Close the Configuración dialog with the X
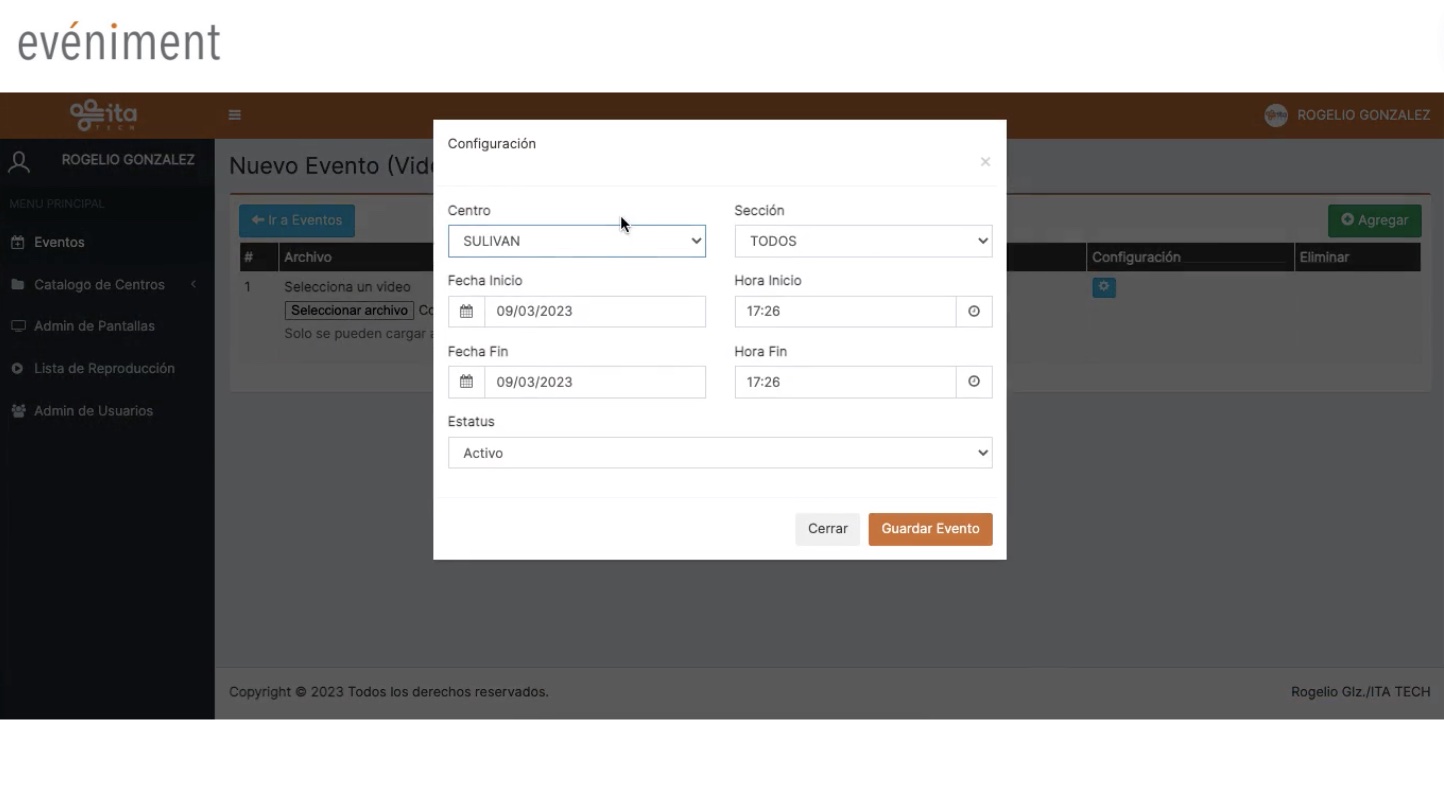The height and width of the screenshot is (810, 1444). (x=985, y=161)
